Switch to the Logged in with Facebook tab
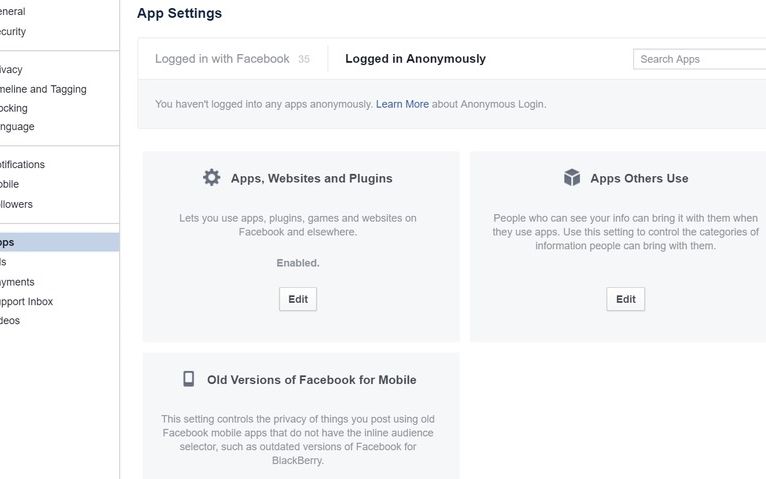The width and height of the screenshot is (766, 479). coord(222,59)
